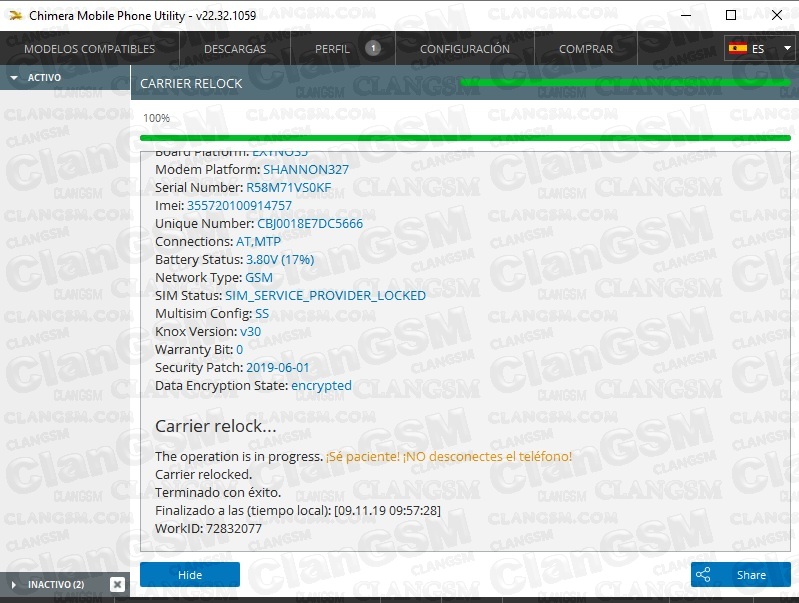Click the Chimera app logo icon
This screenshot has height=603, width=799.
tap(15, 16)
